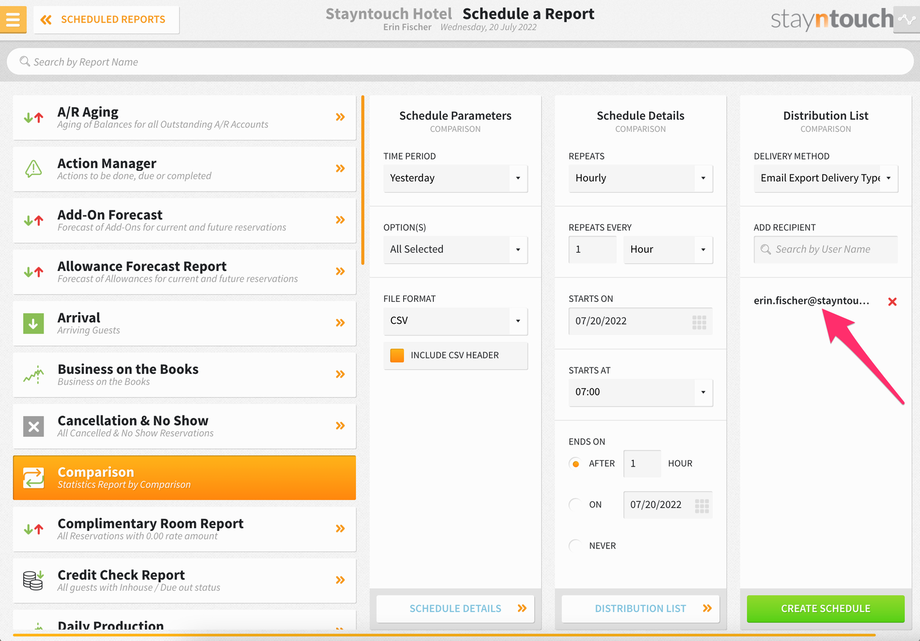Click the Comparison swap icon
This screenshot has width=920, height=641.
coord(33,478)
